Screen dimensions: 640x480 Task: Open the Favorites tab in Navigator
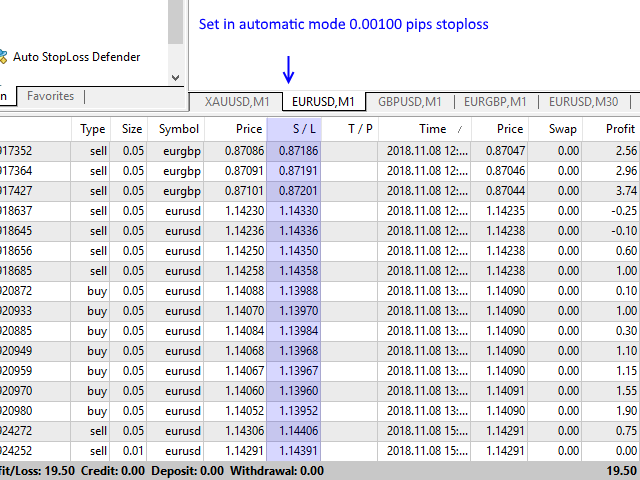point(51,96)
